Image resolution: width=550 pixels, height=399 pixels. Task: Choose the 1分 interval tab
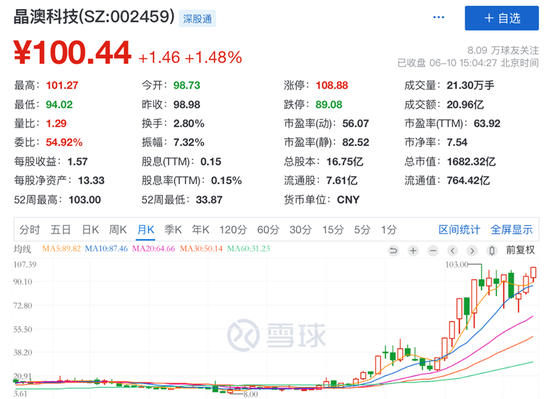coord(389,230)
